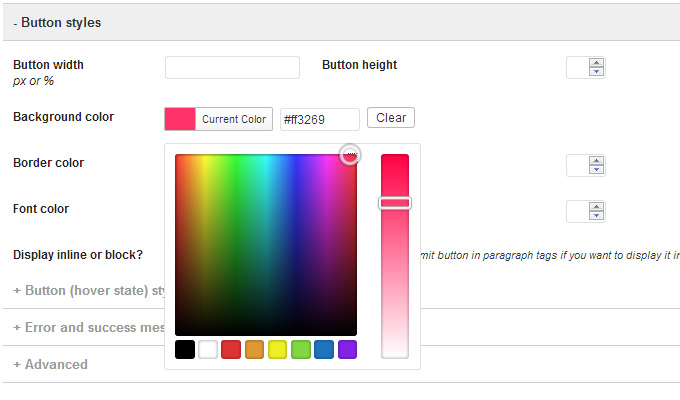Select the yellow preset swatch
Viewport: 680px width, 400px height.
click(278, 349)
